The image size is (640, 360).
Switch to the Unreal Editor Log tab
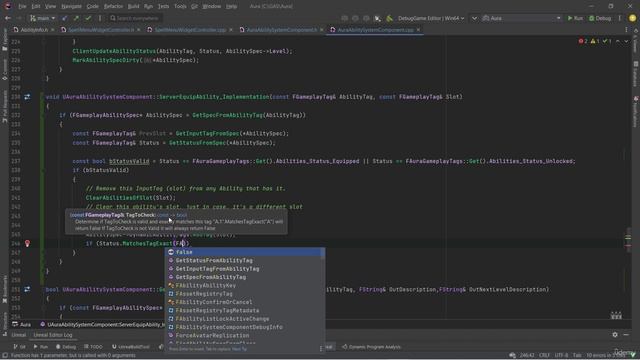(x=53, y=335)
